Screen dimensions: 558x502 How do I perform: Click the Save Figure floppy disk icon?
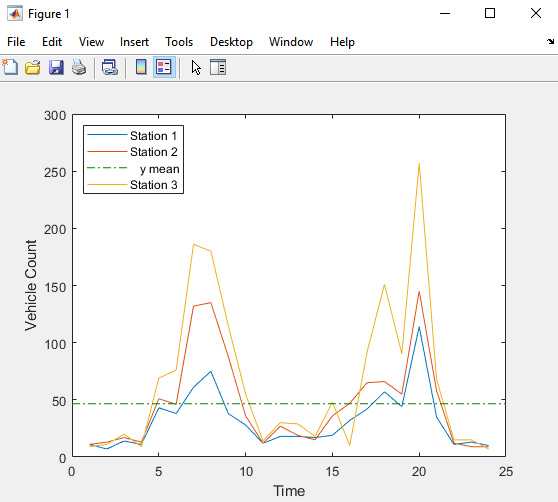[56, 67]
